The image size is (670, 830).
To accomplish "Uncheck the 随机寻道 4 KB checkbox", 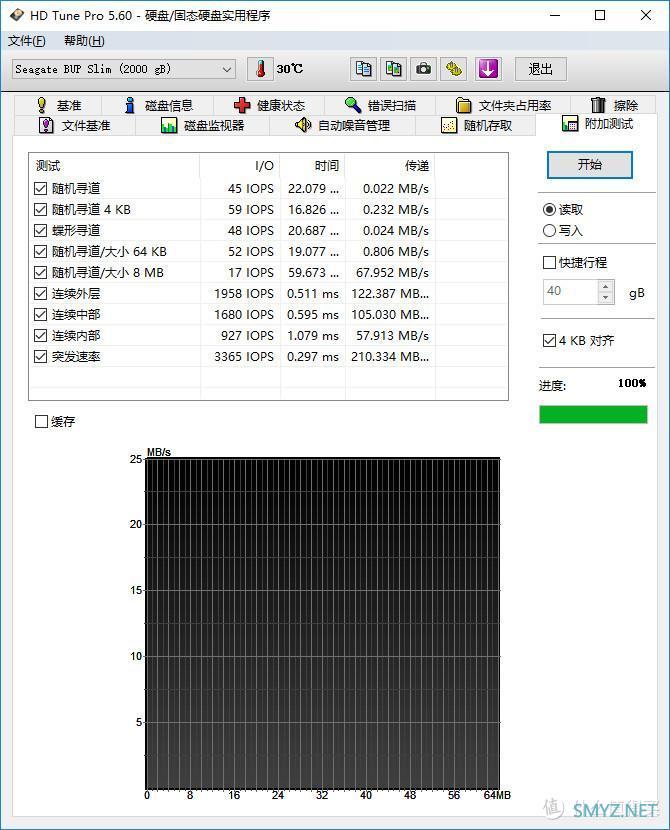I will point(40,210).
